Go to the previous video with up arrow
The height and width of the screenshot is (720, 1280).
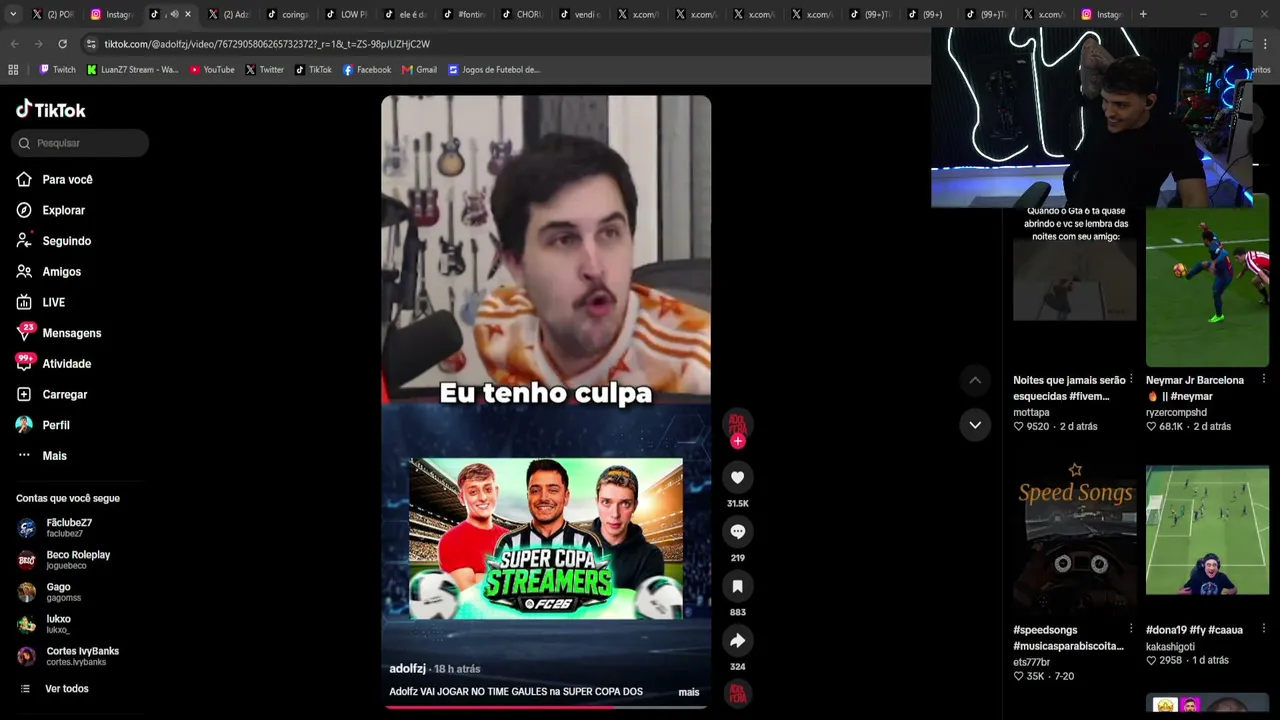pos(975,380)
